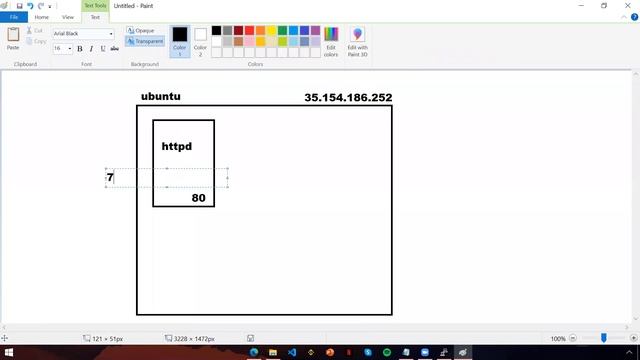Image resolution: width=640 pixels, height=360 pixels.
Task: Set text background to Opaque
Action: coord(140,31)
